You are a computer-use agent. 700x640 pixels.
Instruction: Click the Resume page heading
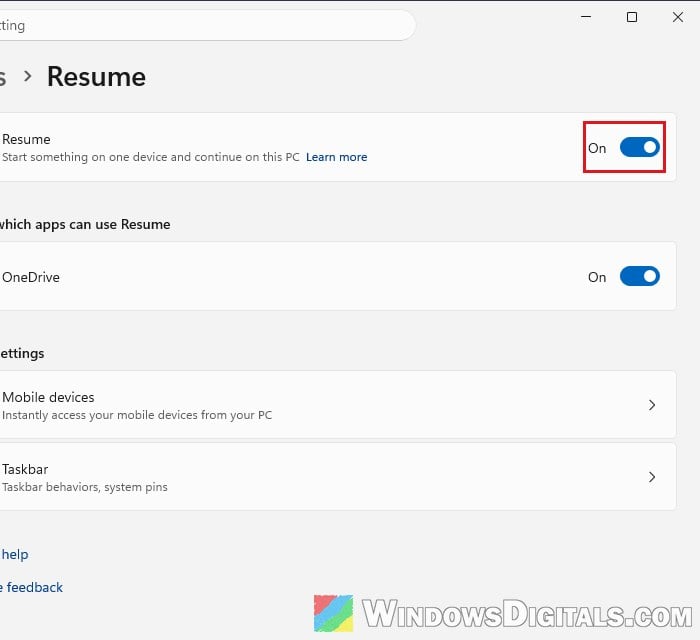[96, 77]
